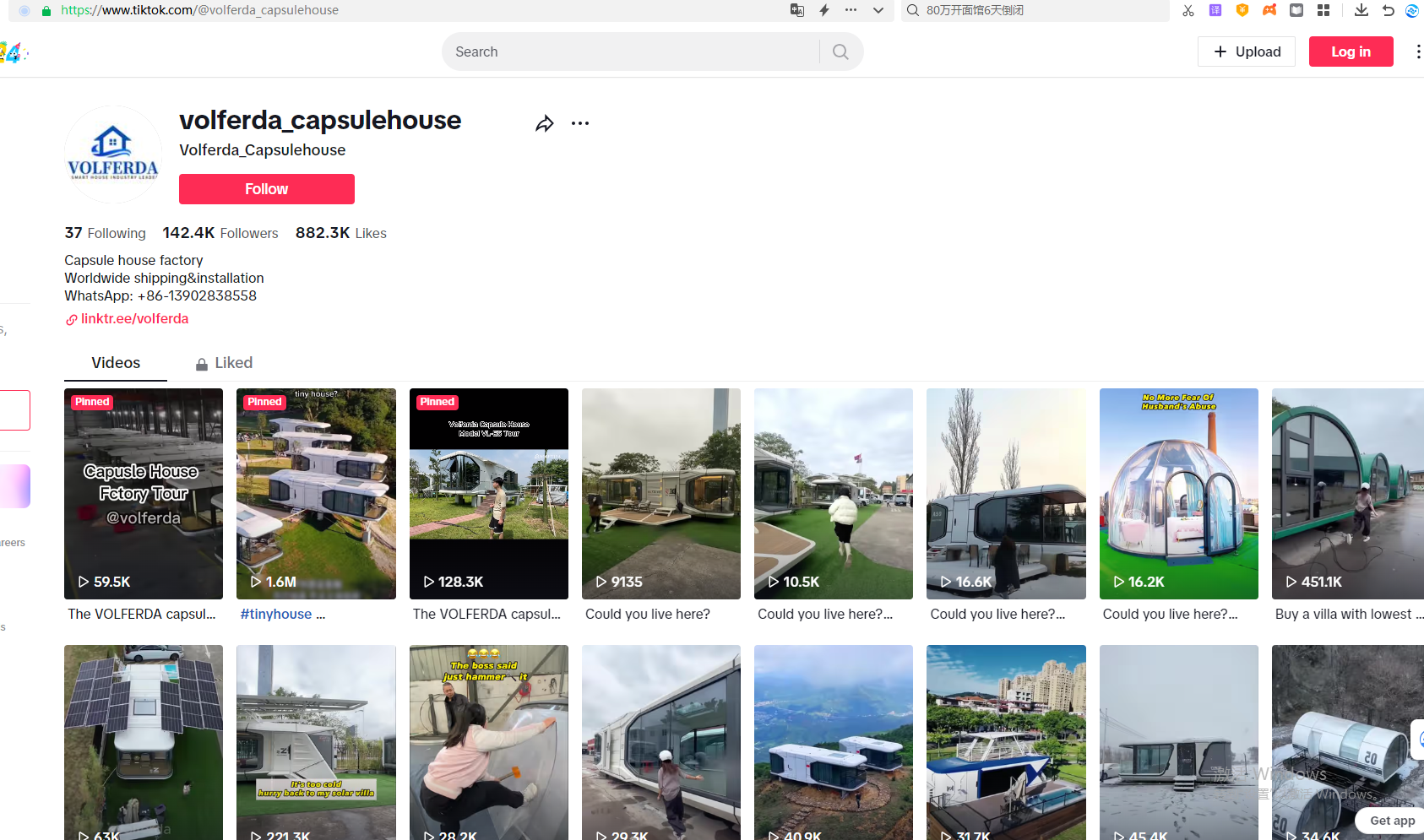Click the 'Could you live here?' caption under 9135 video

[648, 615]
